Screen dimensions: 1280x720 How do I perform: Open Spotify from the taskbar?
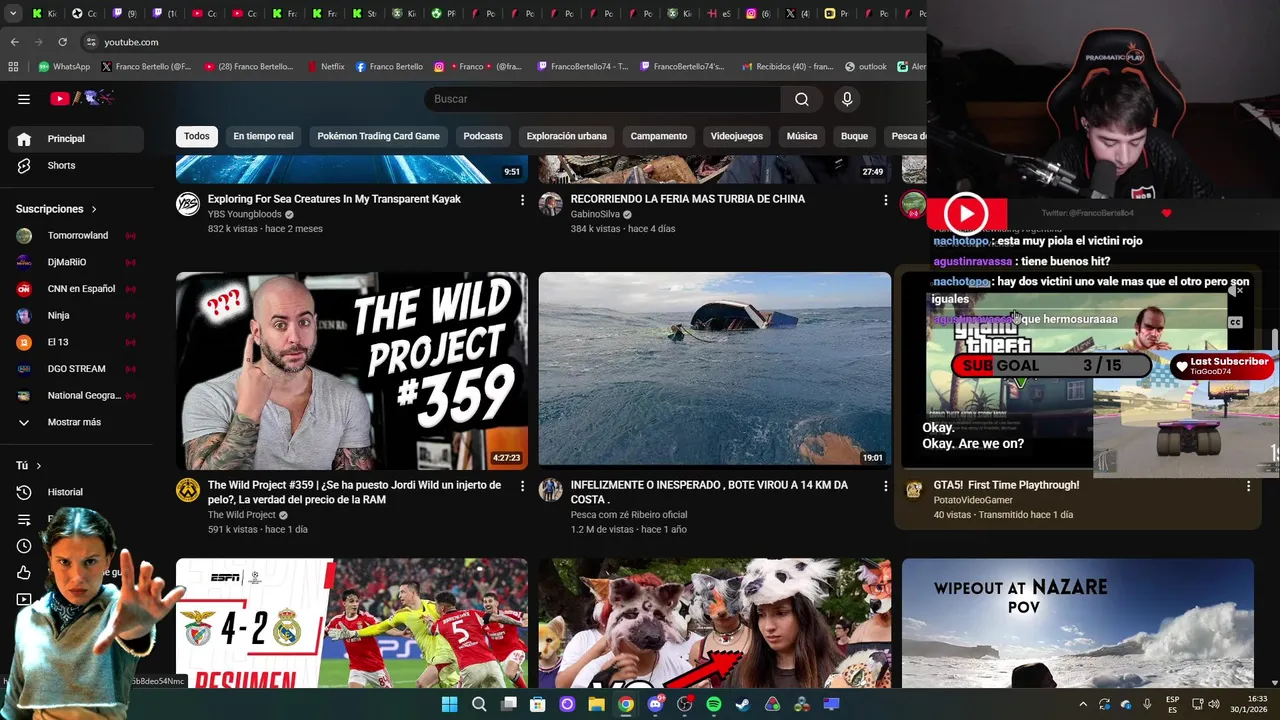point(714,704)
